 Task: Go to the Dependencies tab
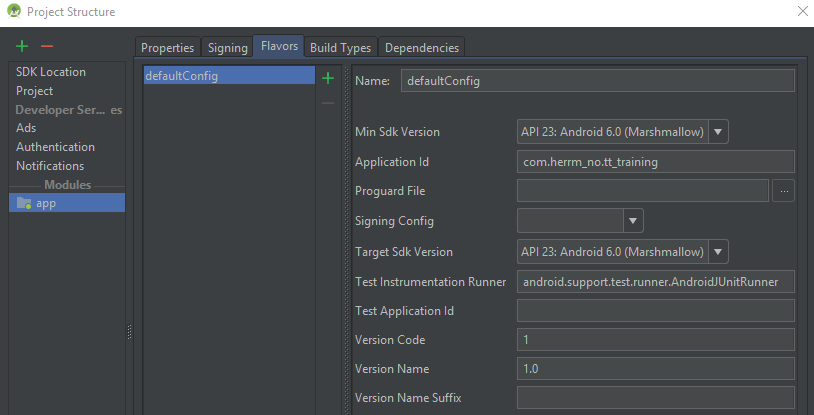click(421, 48)
